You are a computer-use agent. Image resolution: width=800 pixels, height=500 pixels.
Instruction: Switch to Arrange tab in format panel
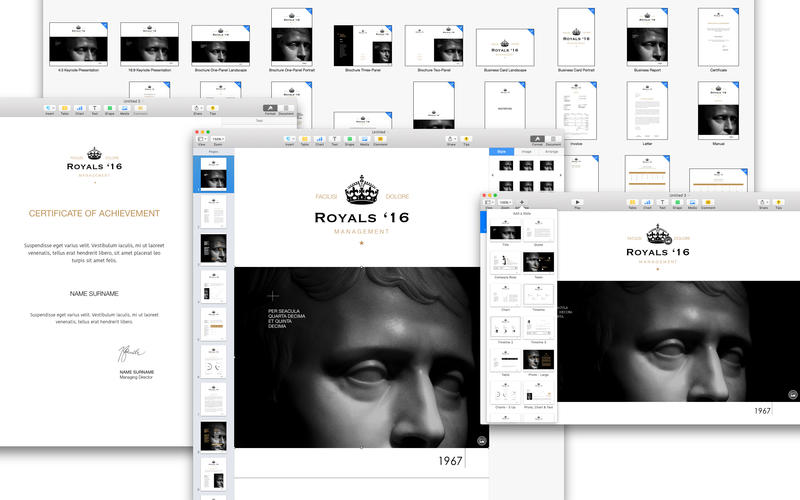(552, 152)
